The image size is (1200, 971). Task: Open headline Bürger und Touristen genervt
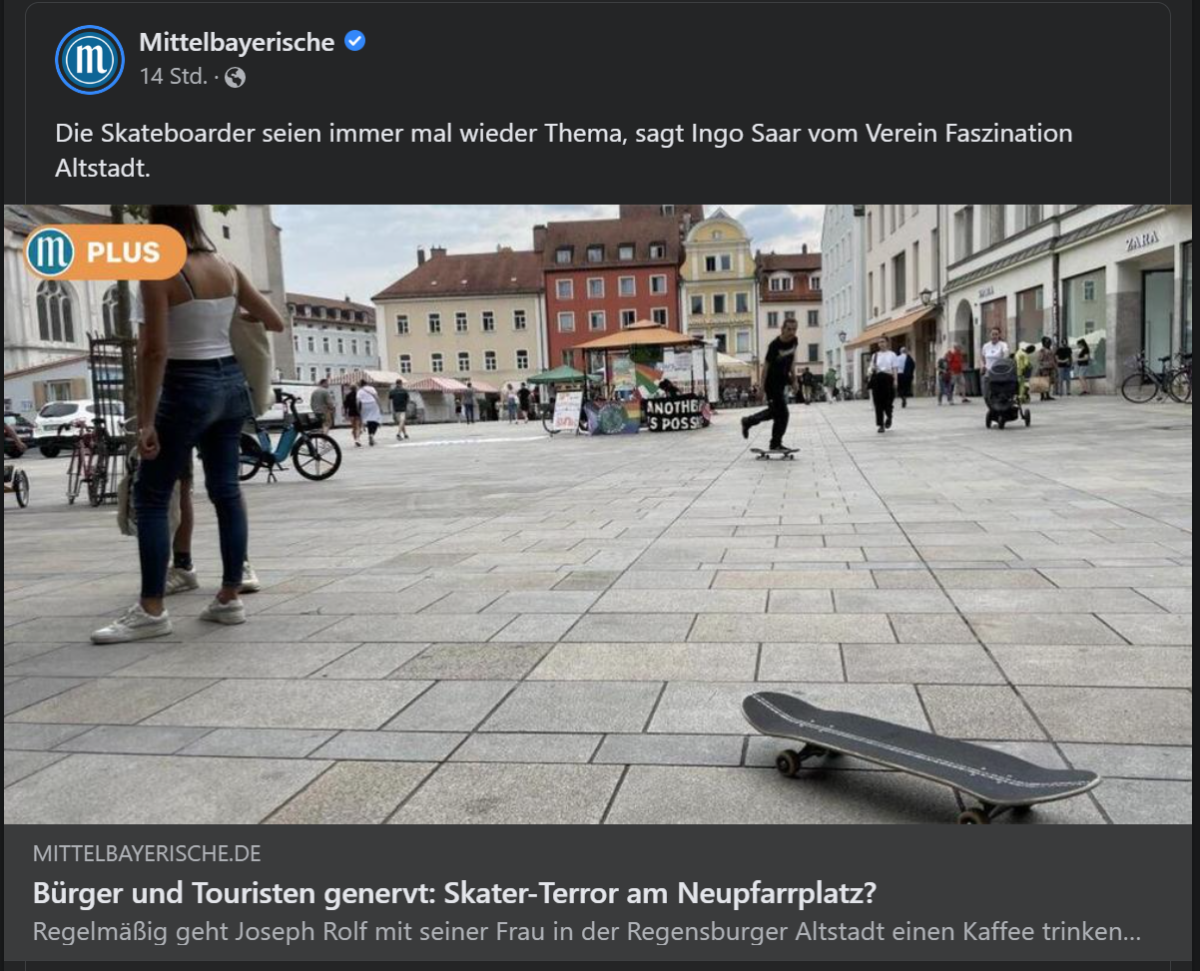[x=455, y=892]
